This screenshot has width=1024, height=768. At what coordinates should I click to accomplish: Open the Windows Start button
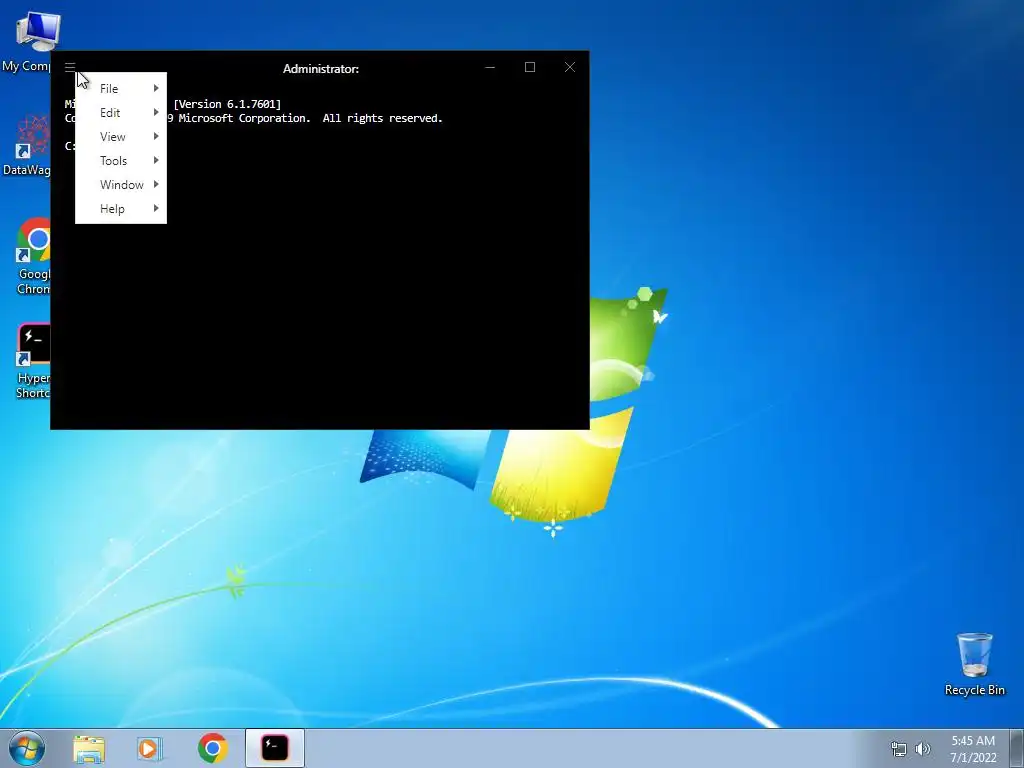tap(27, 748)
